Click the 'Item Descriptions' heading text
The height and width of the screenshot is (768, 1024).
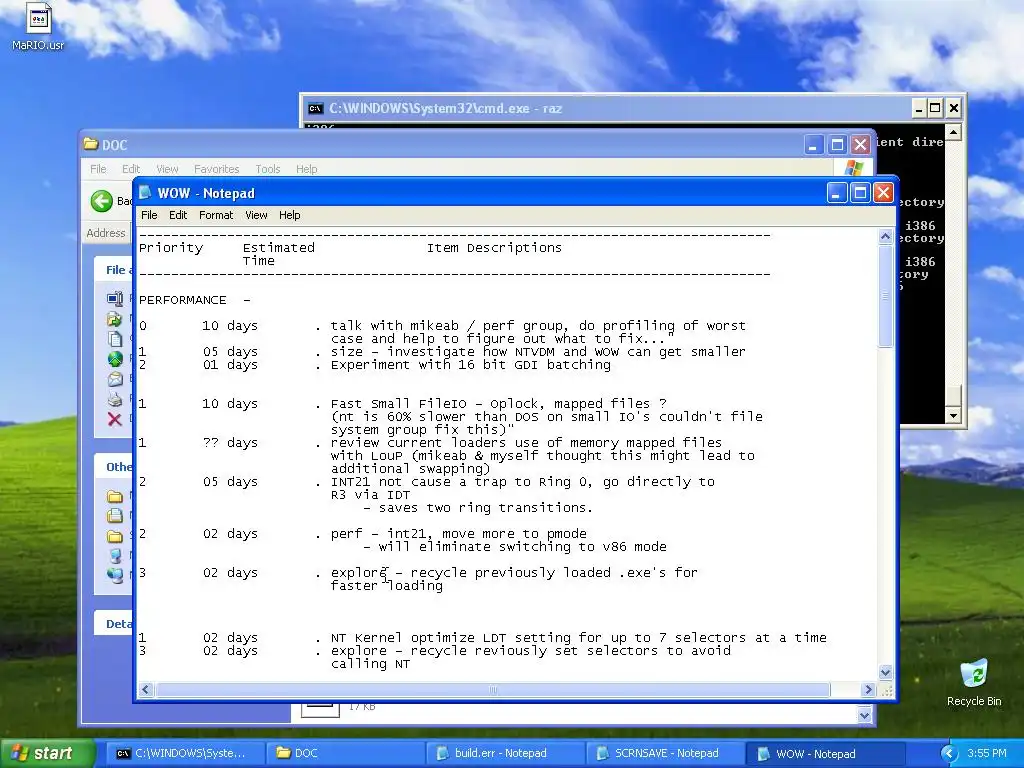[x=494, y=248]
